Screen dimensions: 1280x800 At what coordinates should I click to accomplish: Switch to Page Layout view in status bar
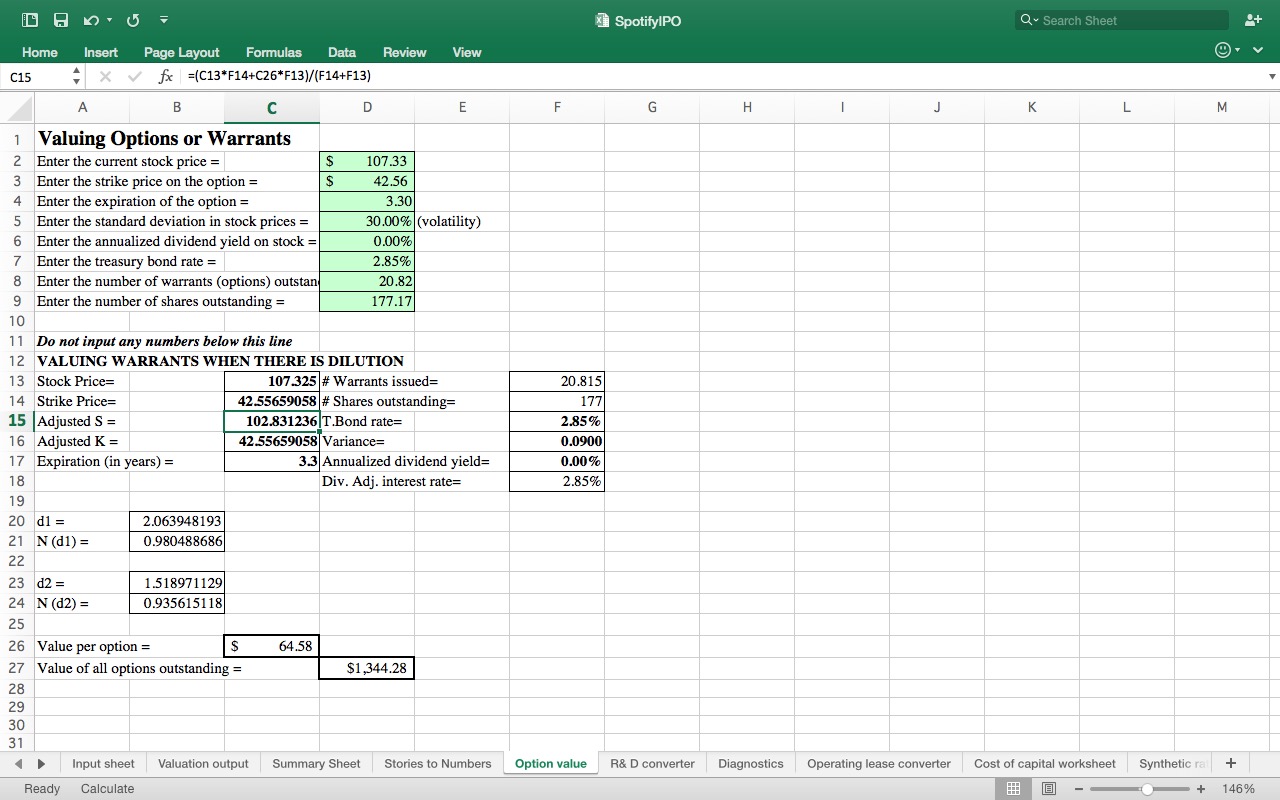pos(1048,788)
